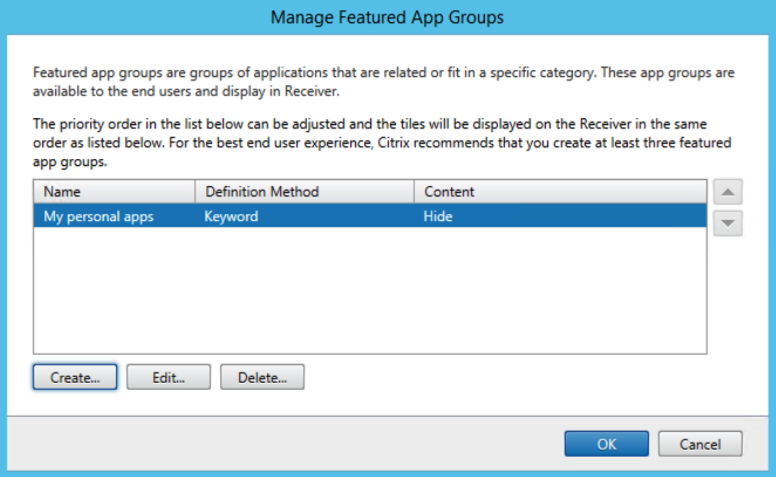Click the Keyword cell in the row
The image size is (776, 477).
point(231,216)
